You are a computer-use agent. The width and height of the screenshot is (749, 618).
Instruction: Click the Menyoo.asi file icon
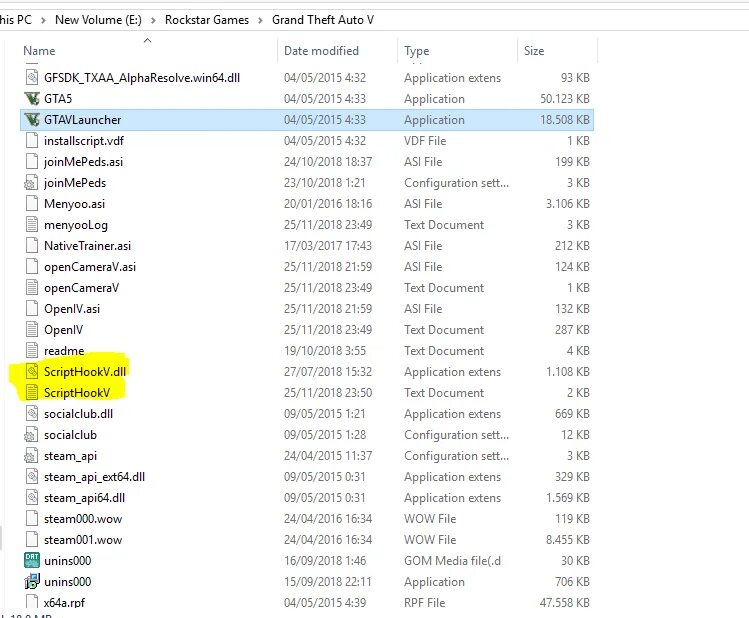click(x=32, y=204)
